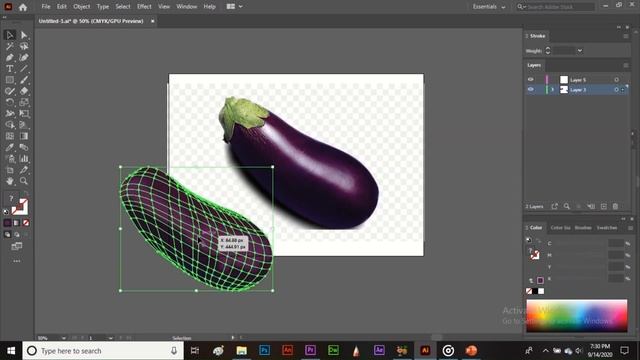Image resolution: width=640 pixels, height=360 pixels.
Task: Click the Change Screen Mode icon
Action: point(17,246)
